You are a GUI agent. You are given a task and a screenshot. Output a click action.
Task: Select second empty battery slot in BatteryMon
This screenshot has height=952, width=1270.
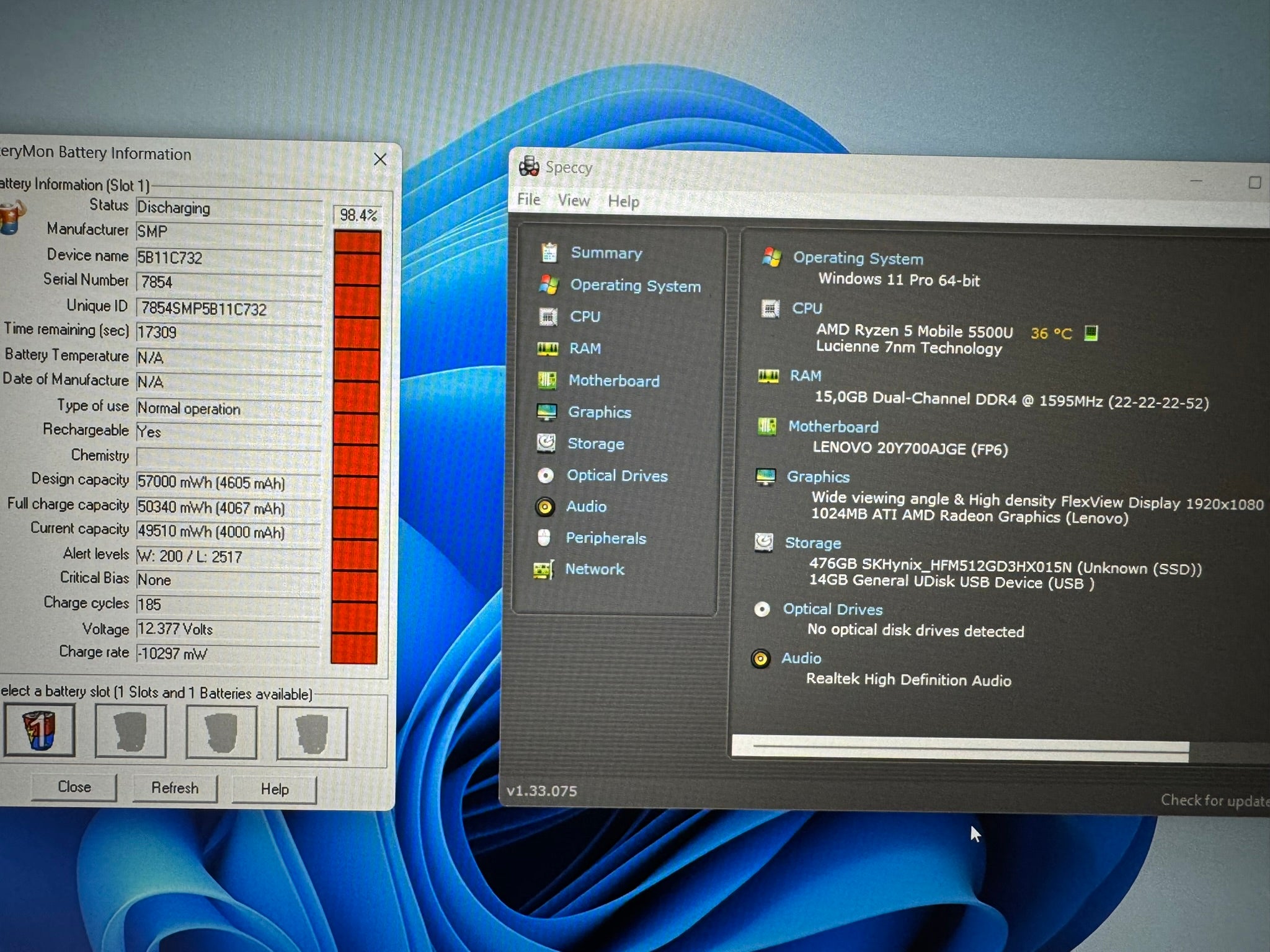coord(130,731)
